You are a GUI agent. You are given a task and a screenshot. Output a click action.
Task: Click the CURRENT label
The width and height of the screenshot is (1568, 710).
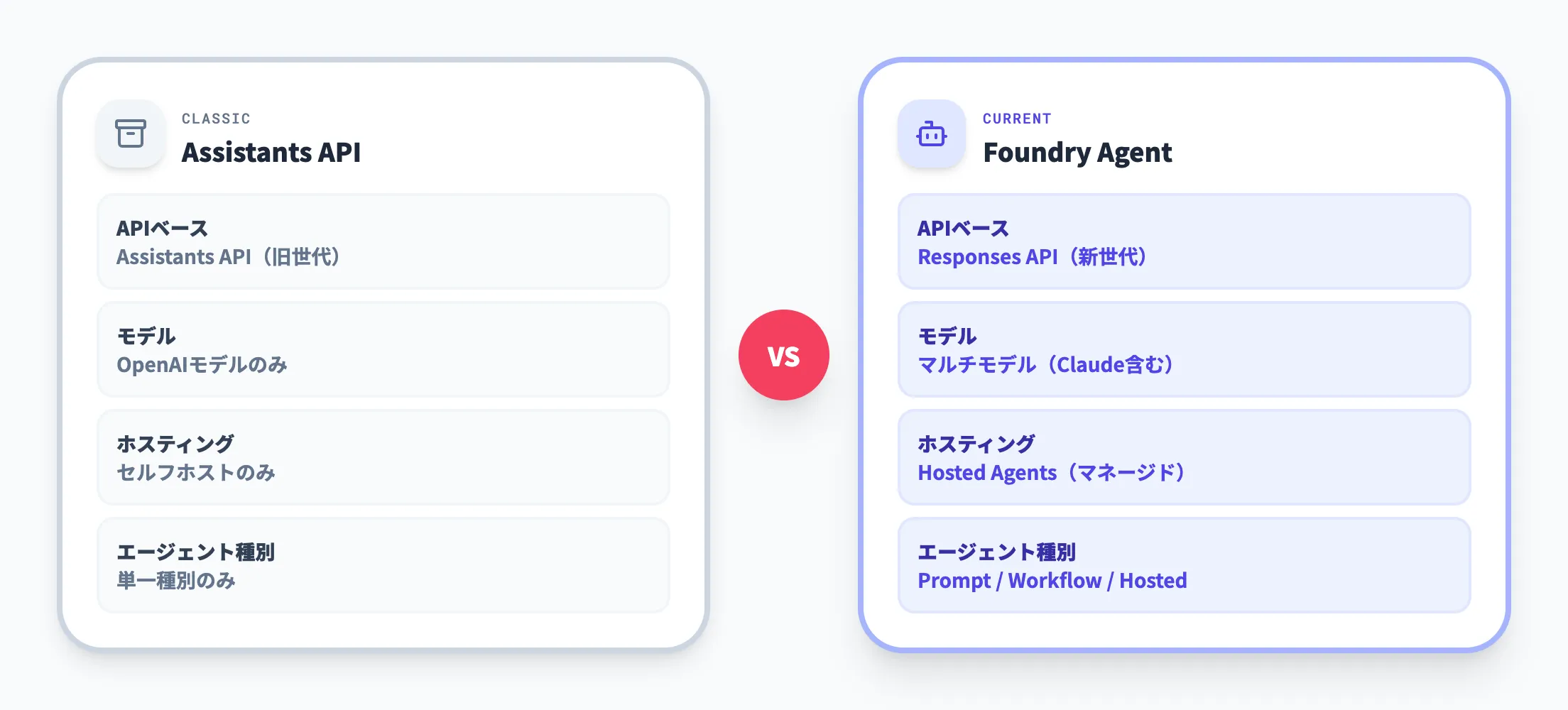coord(1016,119)
